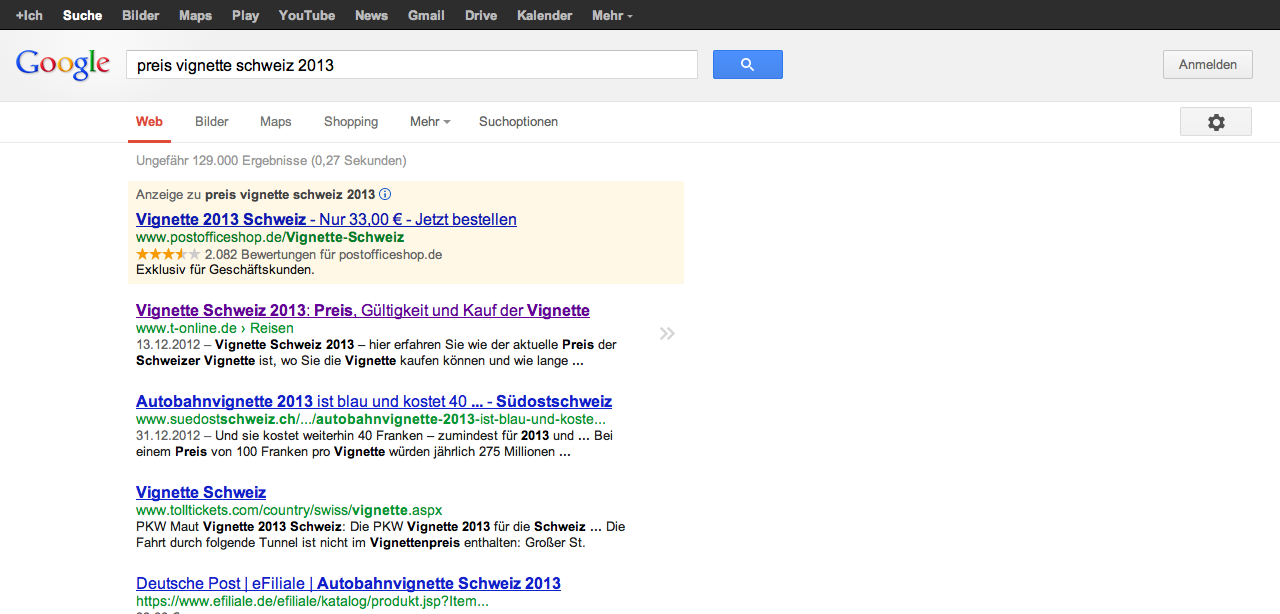Open the t-online Vignette Schweiz 2013 result

(362, 310)
